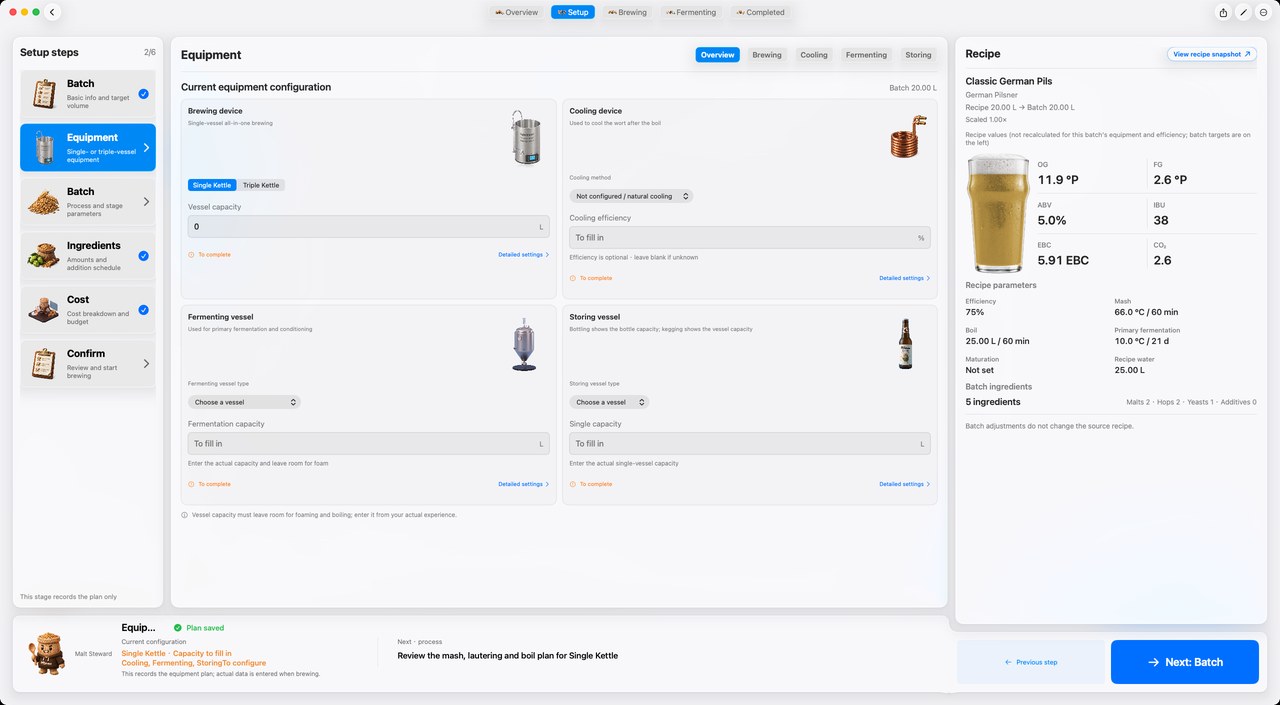Image resolution: width=1280 pixels, height=705 pixels.
Task: Click the storing vessel bottle image
Action: coord(905,345)
